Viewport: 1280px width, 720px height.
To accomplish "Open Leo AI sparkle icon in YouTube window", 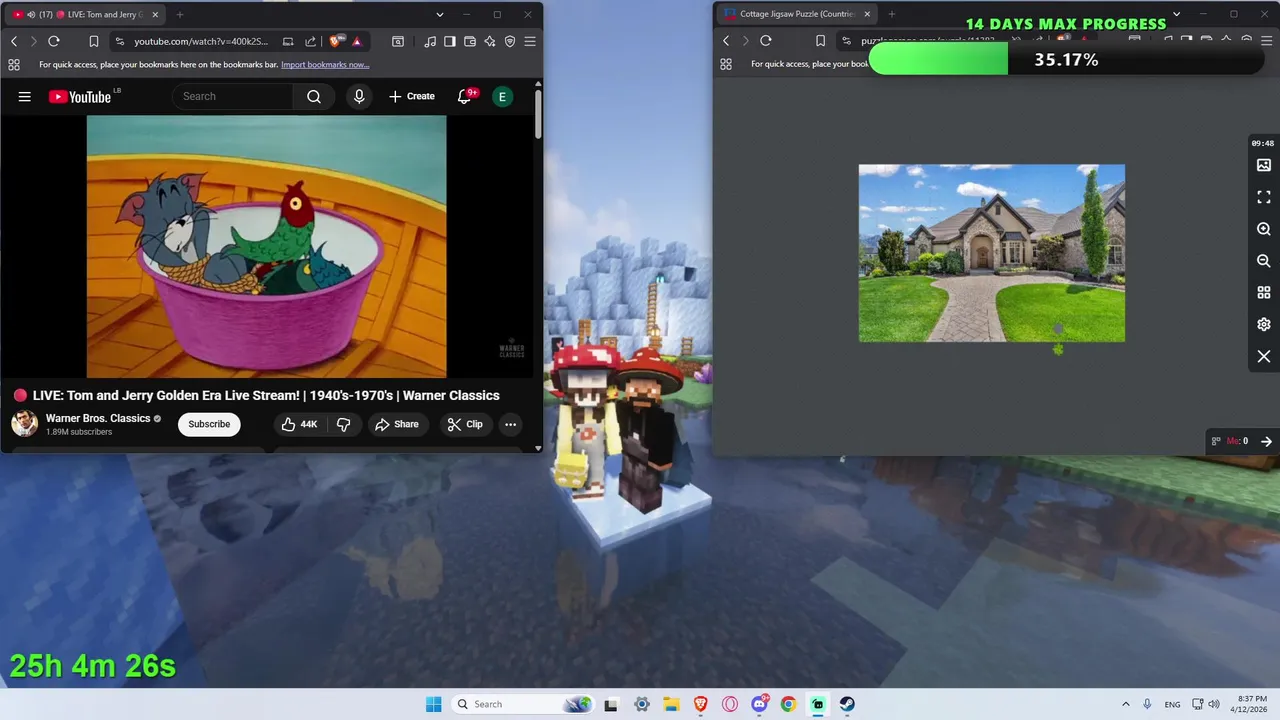I will pyautogui.click(x=490, y=41).
